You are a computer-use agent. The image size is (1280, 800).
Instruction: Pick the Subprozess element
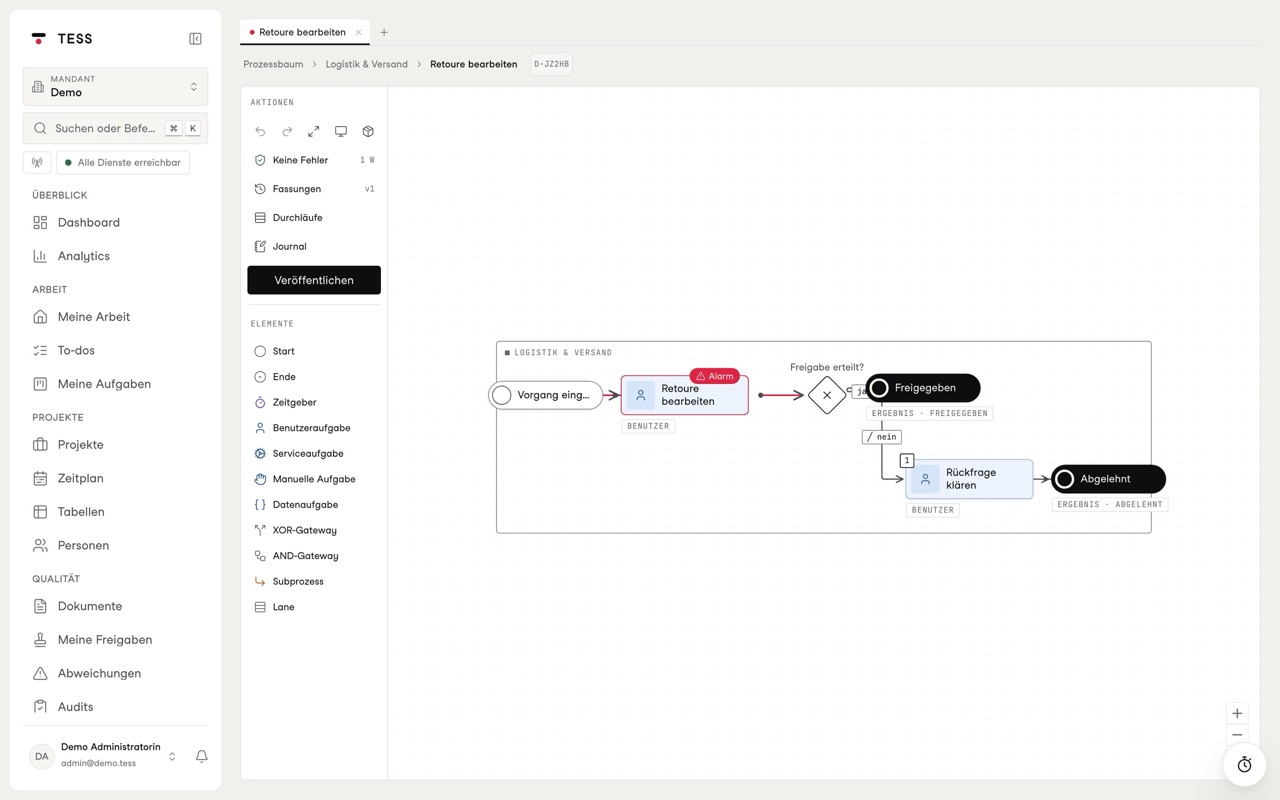(314, 581)
